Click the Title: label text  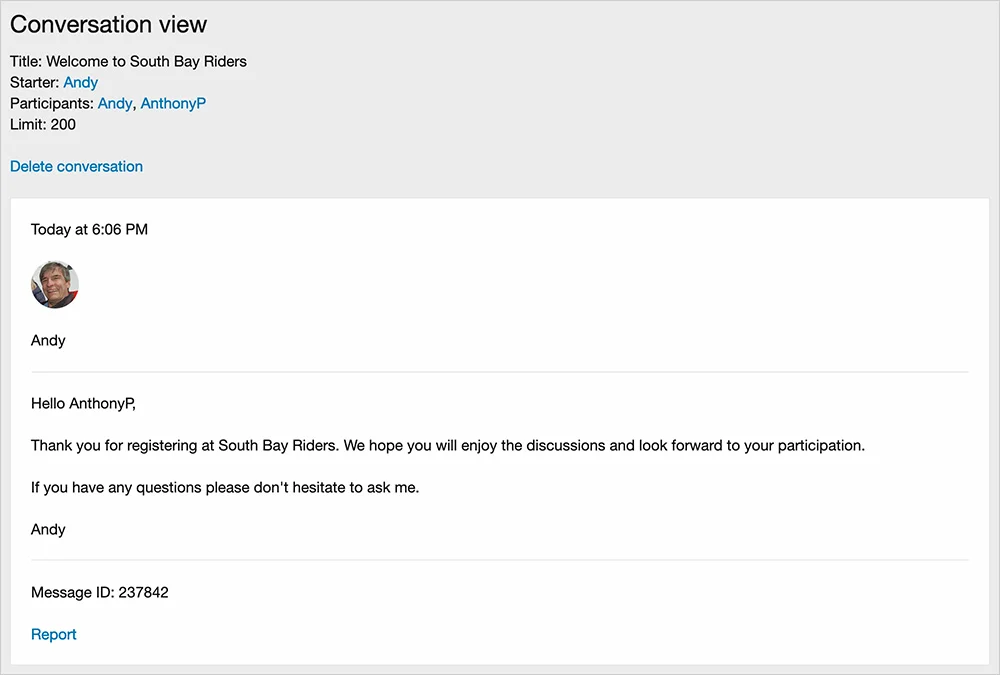click(x=26, y=62)
